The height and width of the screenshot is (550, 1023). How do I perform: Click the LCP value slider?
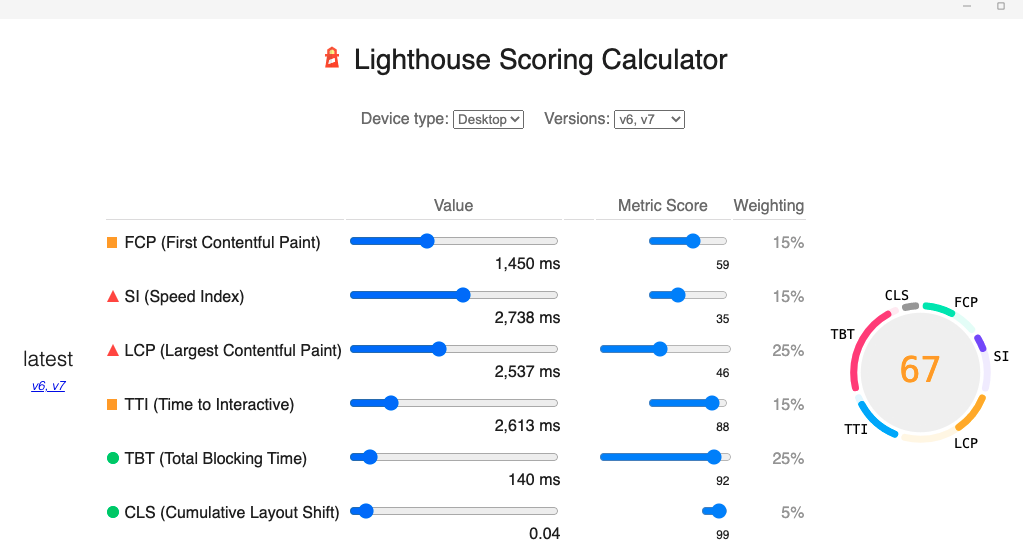454,349
